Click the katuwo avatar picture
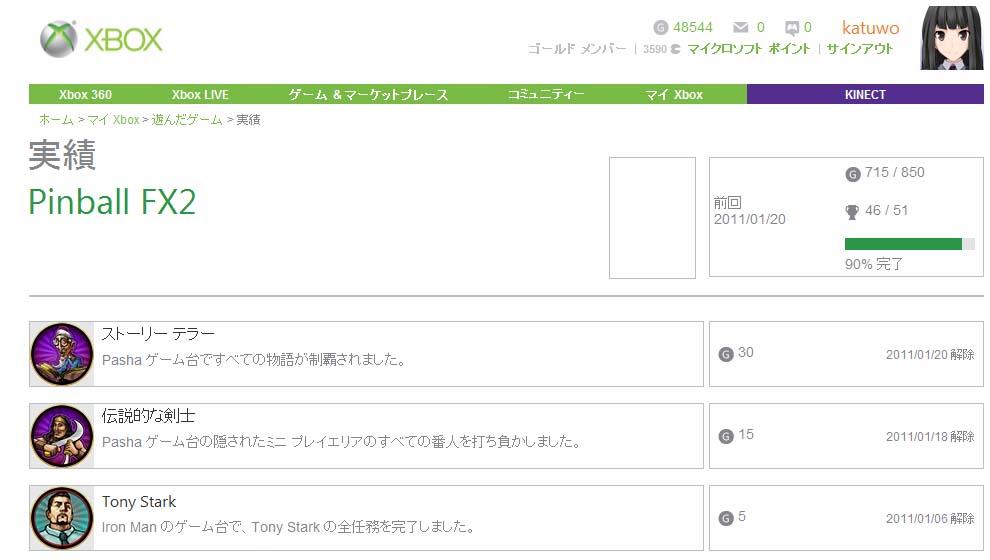Viewport: 990px width, 560px height. pos(952,38)
